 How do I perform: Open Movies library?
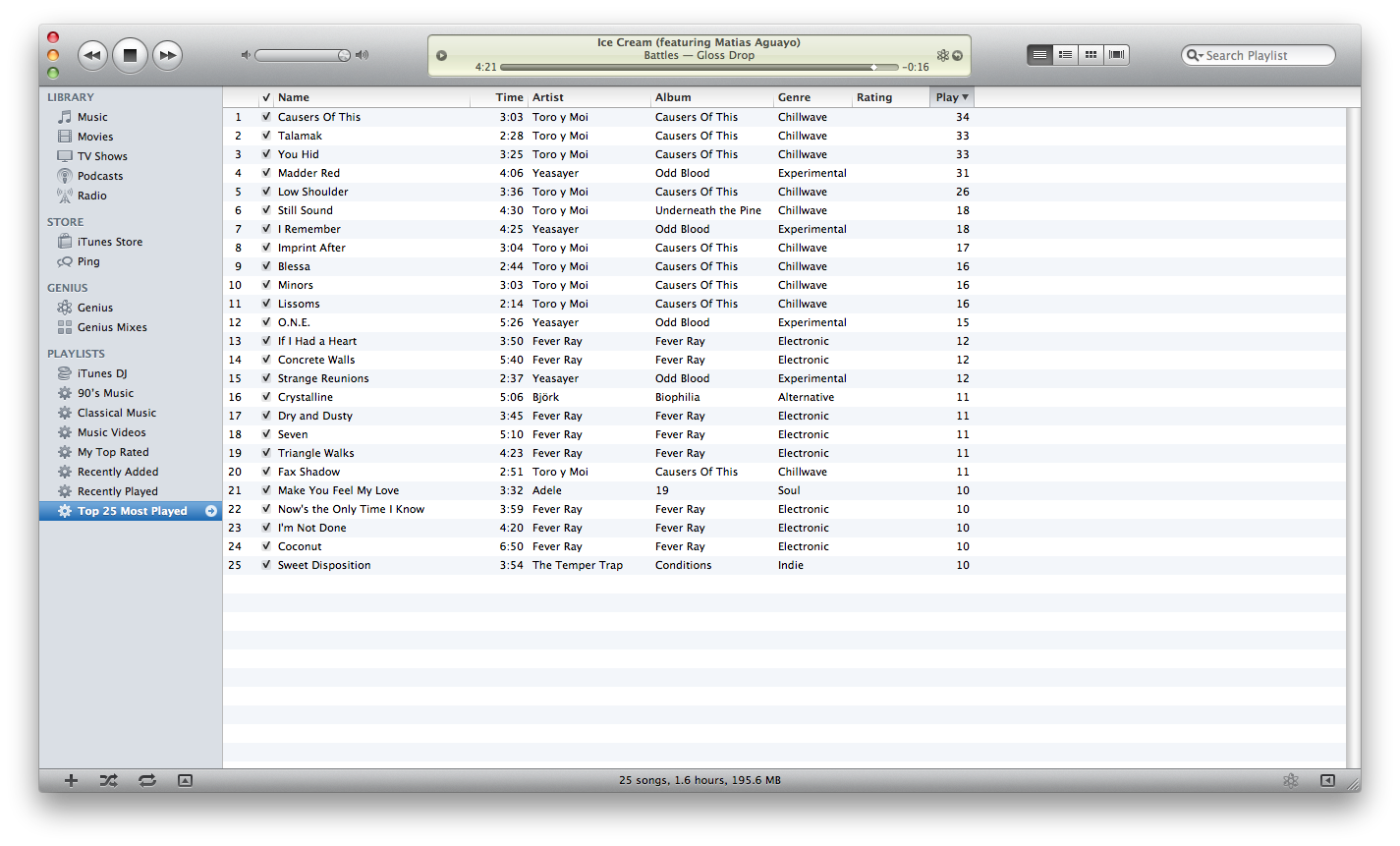(95, 137)
